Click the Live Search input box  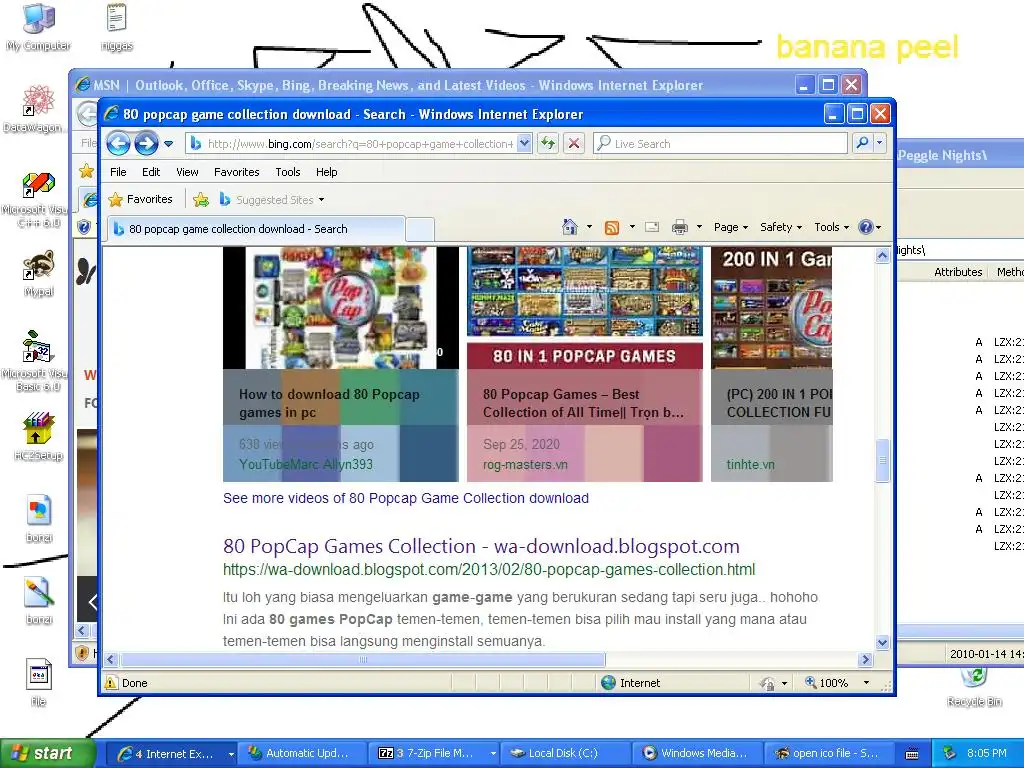[720, 144]
